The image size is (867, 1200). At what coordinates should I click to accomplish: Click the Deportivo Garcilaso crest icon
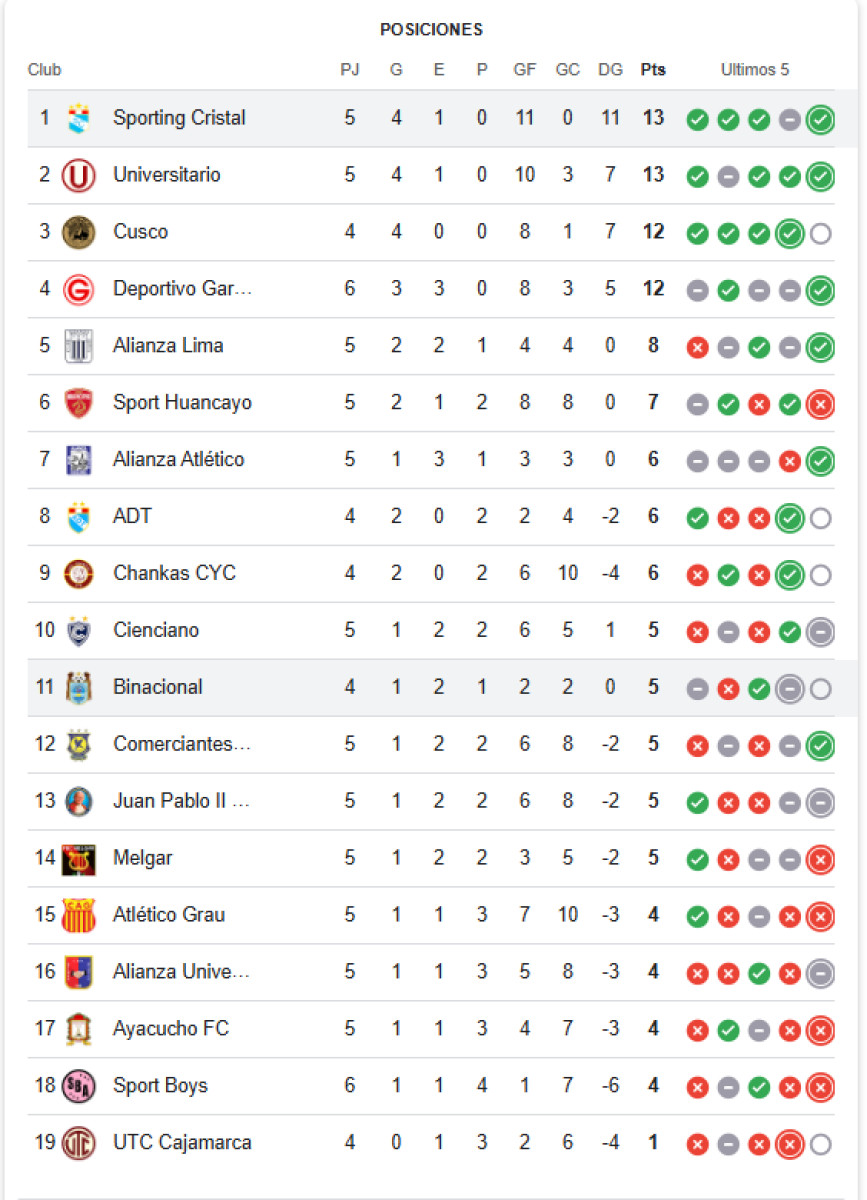pyautogui.click(x=78, y=290)
